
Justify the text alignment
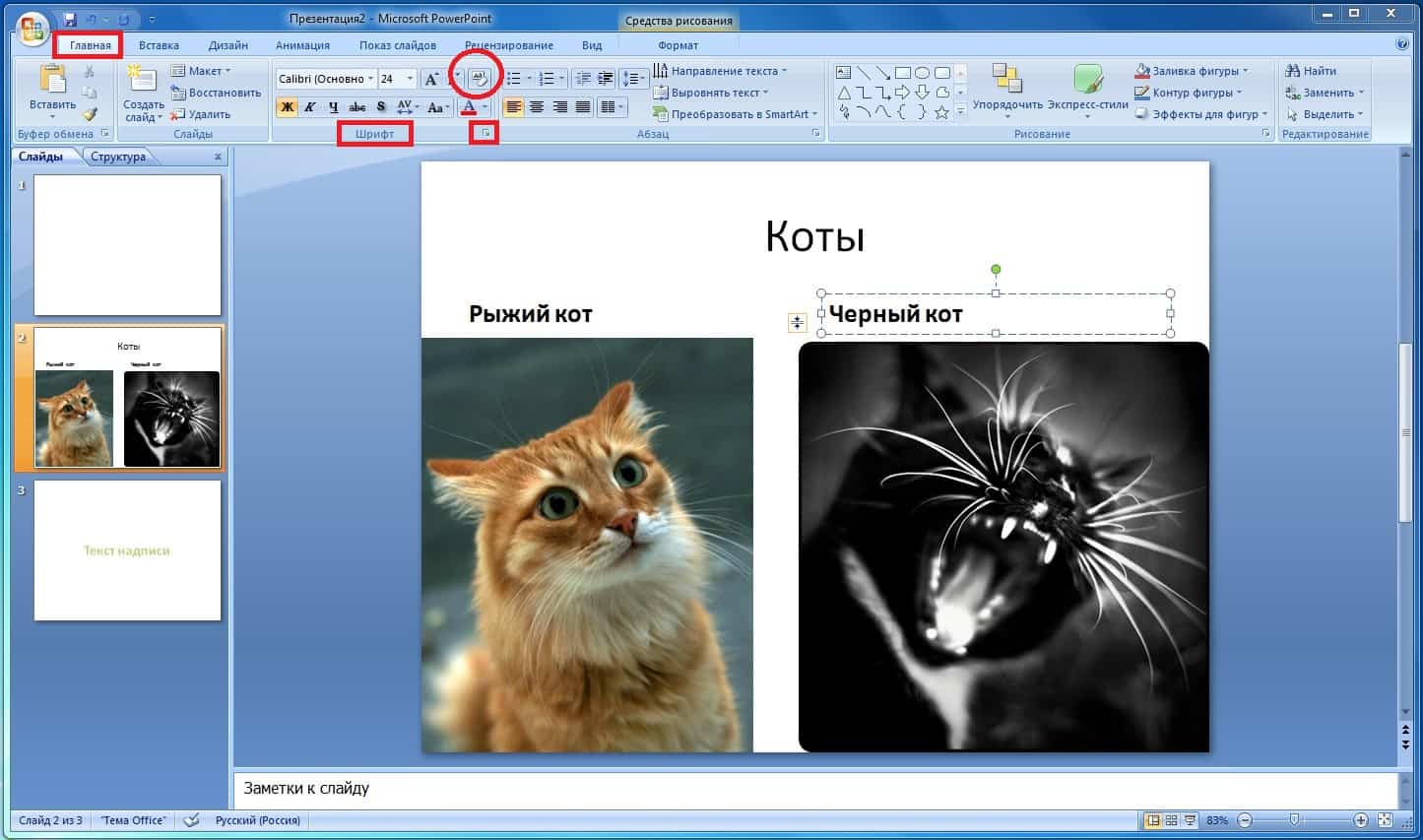point(583,107)
